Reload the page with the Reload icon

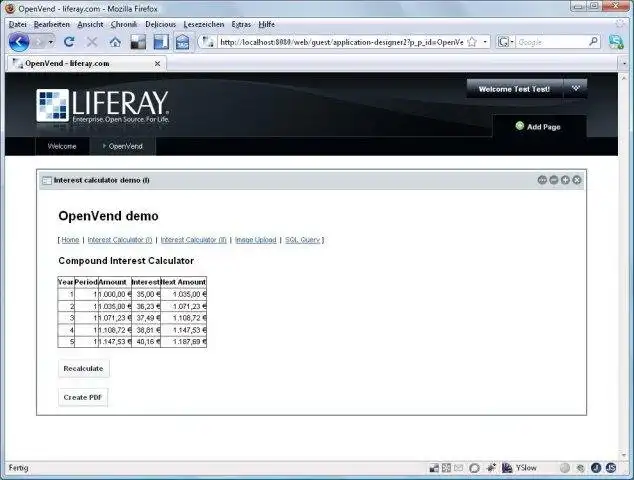click(69, 42)
